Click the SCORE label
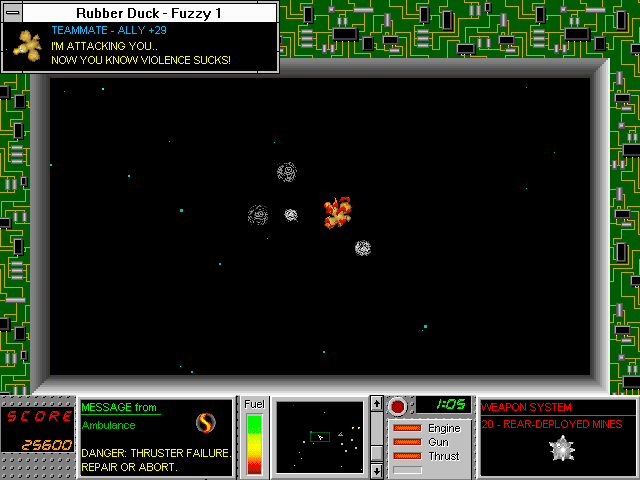Image resolution: width=640 pixels, height=480 pixels. point(40,416)
